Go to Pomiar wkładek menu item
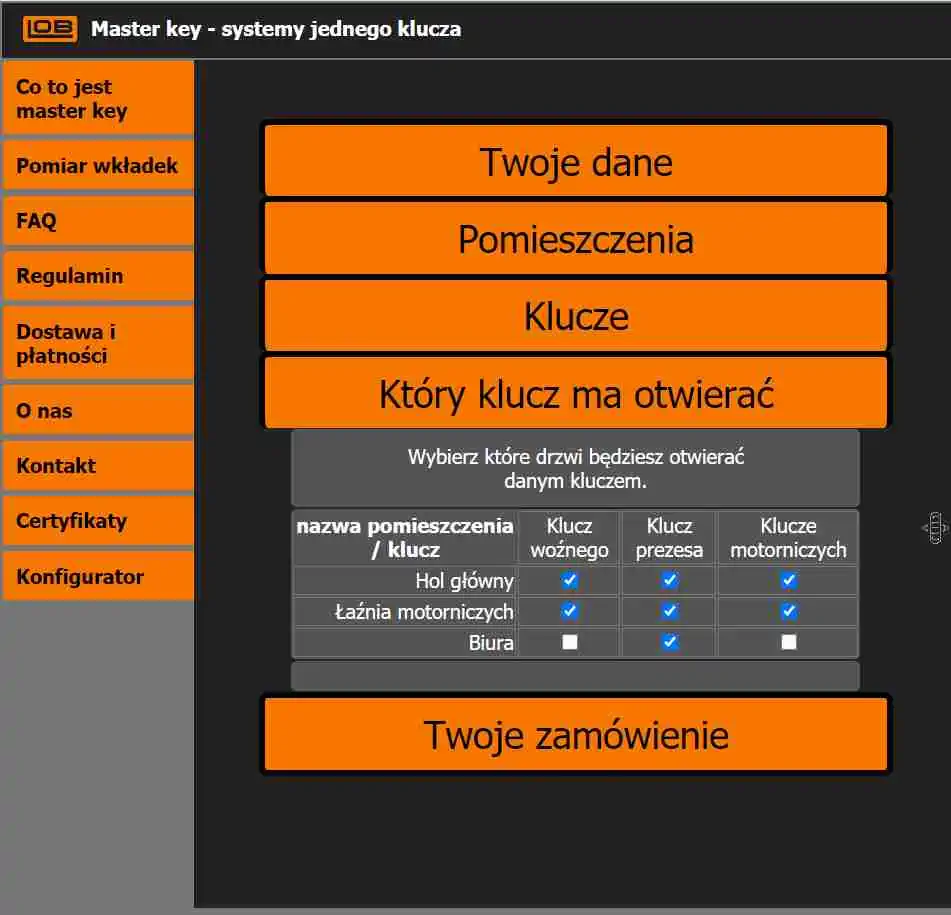This screenshot has height=915, width=951. point(98,165)
